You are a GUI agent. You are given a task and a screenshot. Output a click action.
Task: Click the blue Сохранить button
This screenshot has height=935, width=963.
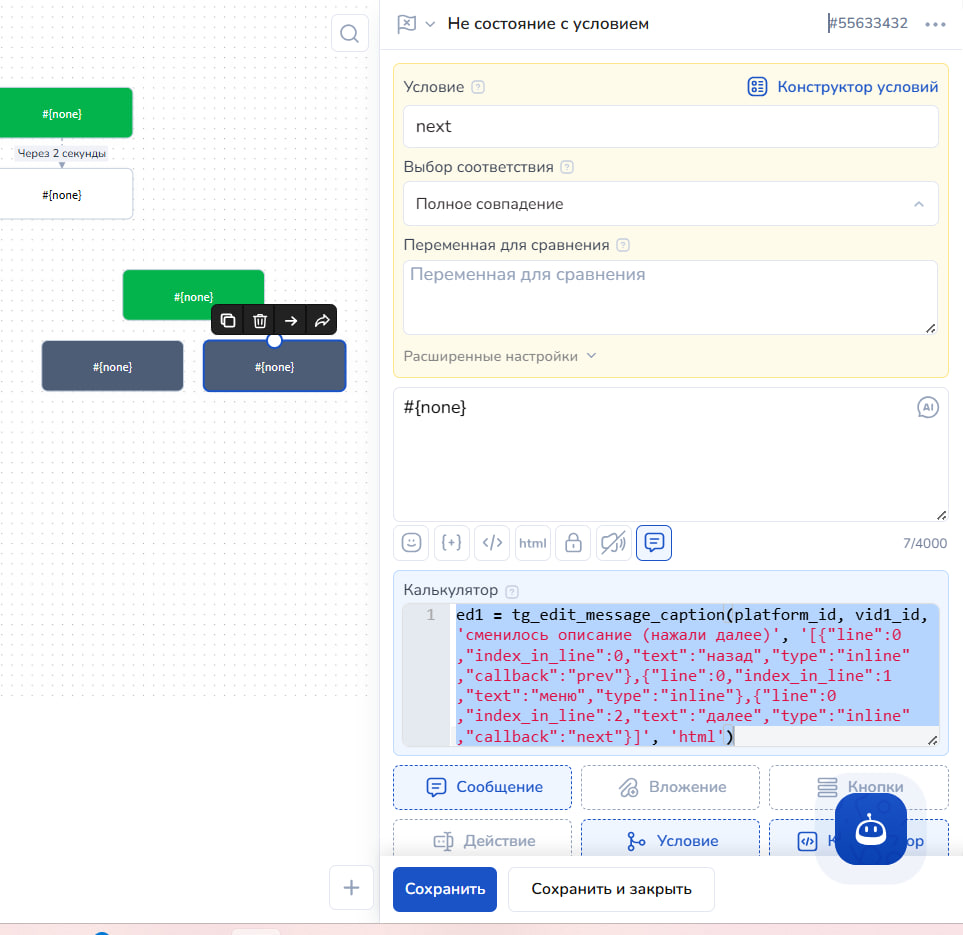click(445, 889)
